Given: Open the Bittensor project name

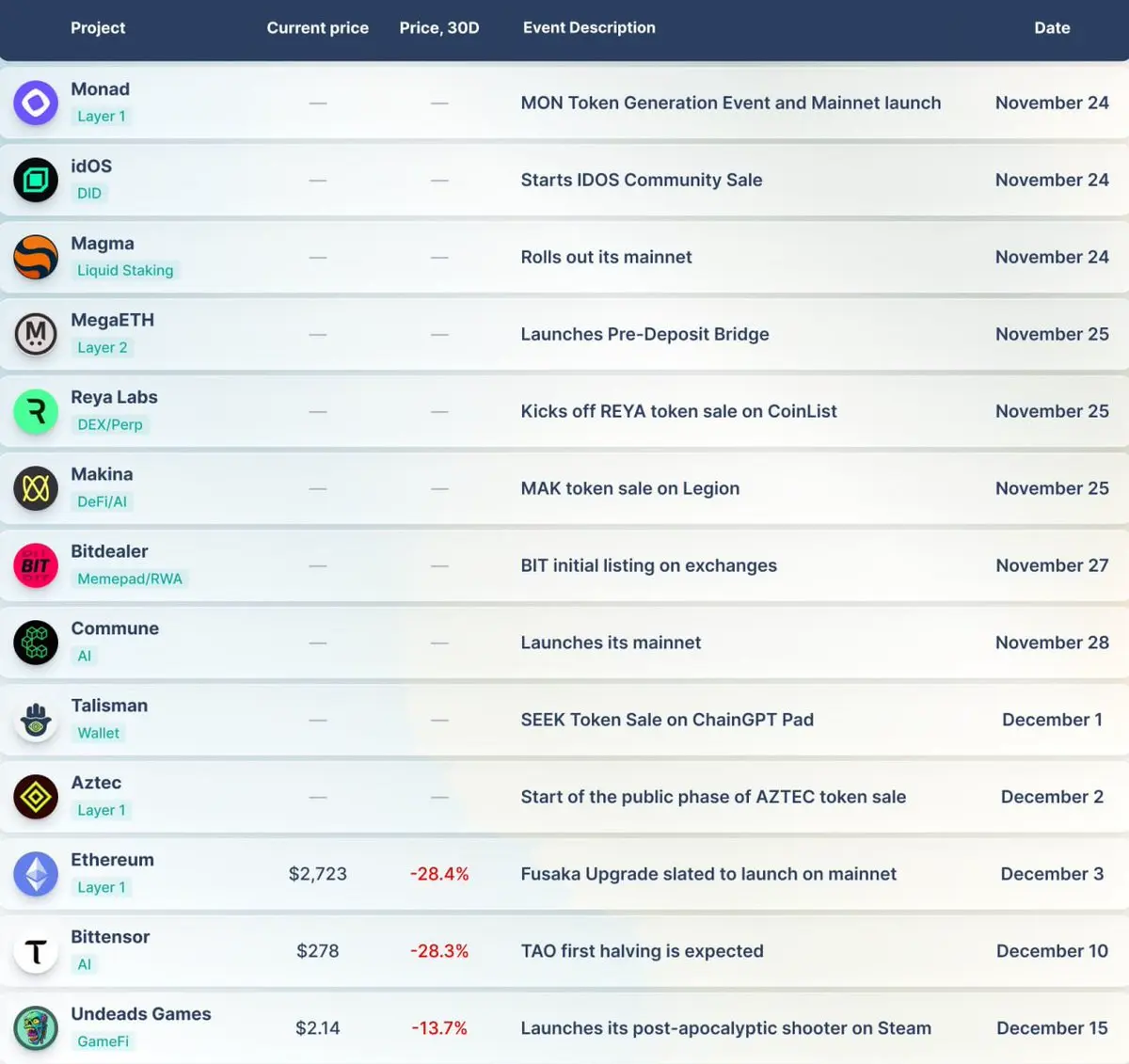Looking at the screenshot, I should [110, 937].
